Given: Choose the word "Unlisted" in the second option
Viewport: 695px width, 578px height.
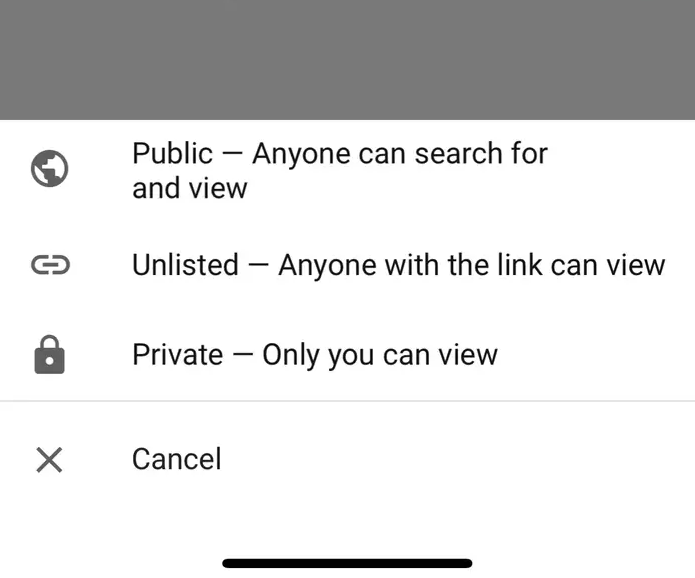Looking at the screenshot, I should coord(185,265).
